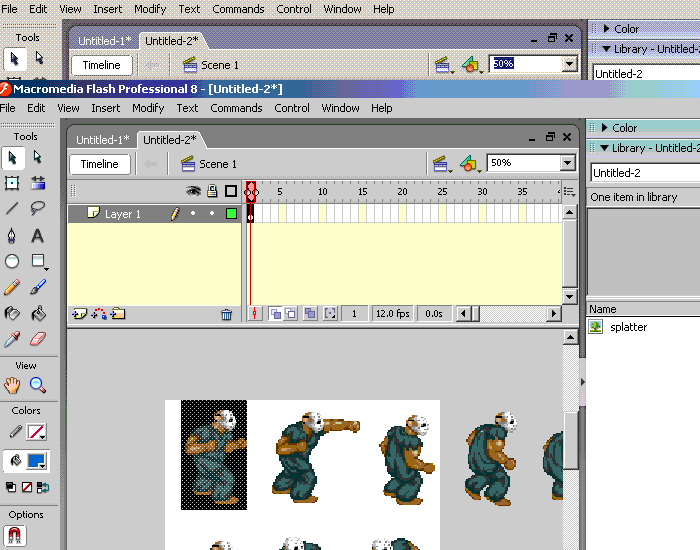Screen dimensions: 700x550
Task: Toggle show all layers as outlines
Action: click(231, 192)
